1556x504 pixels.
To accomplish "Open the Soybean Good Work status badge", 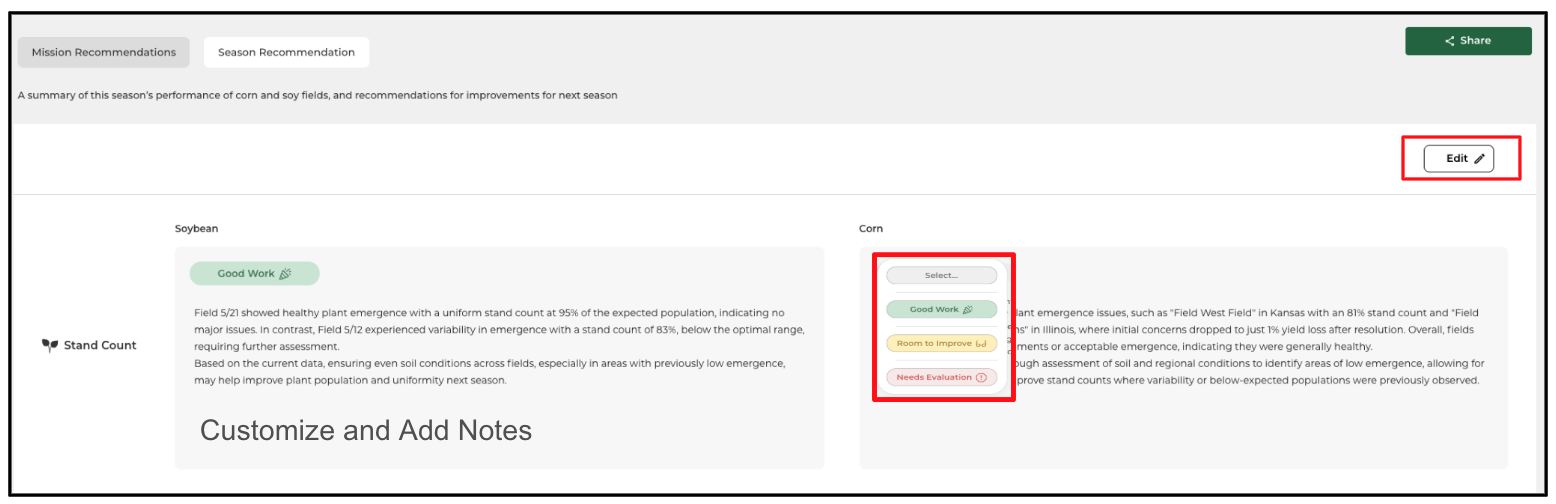I will (254, 274).
